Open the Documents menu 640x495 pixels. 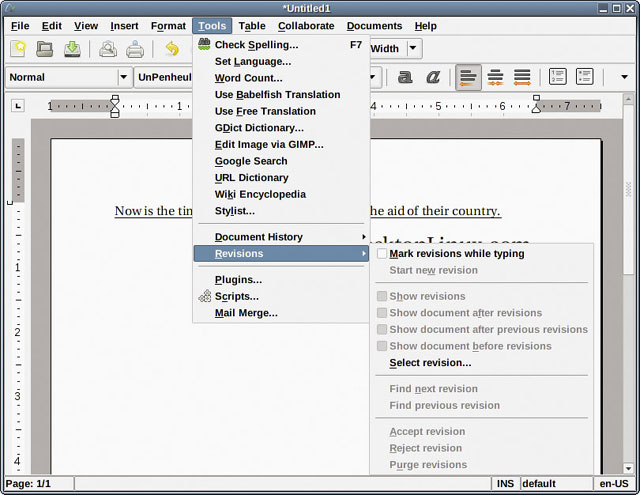pos(374,26)
